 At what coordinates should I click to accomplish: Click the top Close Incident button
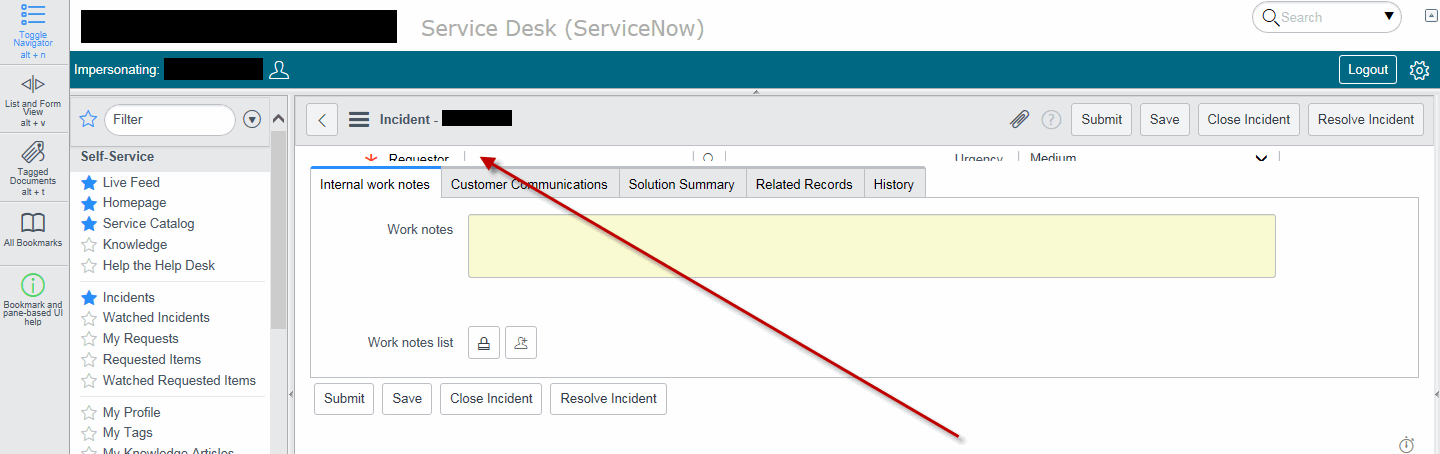1249,119
